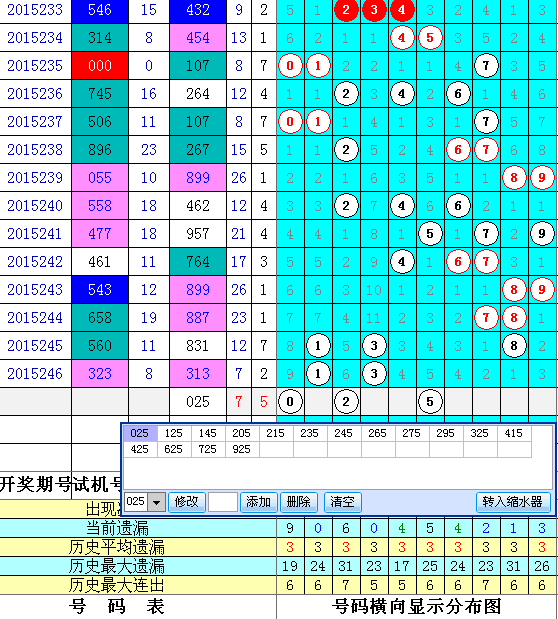The width and height of the screenshot is (558, 619).
Task: Click the 清空 button
Action: pyautogui.click(x=342, y=502)
